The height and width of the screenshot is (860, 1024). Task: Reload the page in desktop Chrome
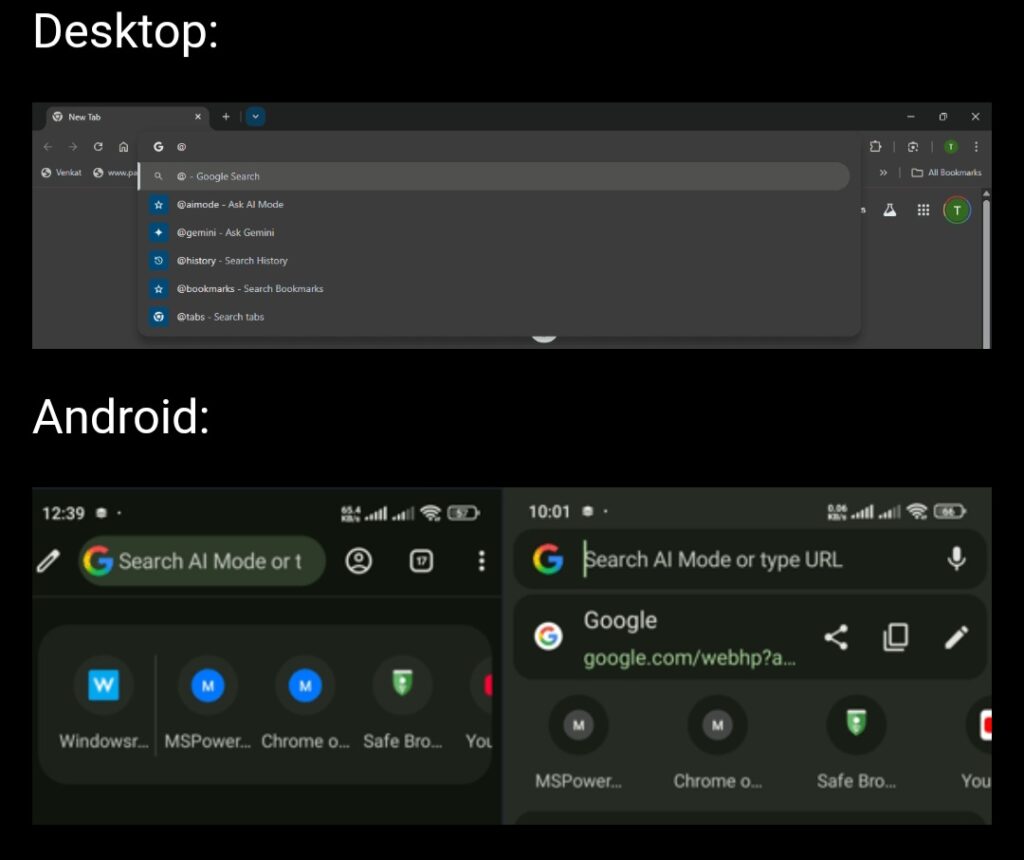pyautogui.click(x=98, y=147)
